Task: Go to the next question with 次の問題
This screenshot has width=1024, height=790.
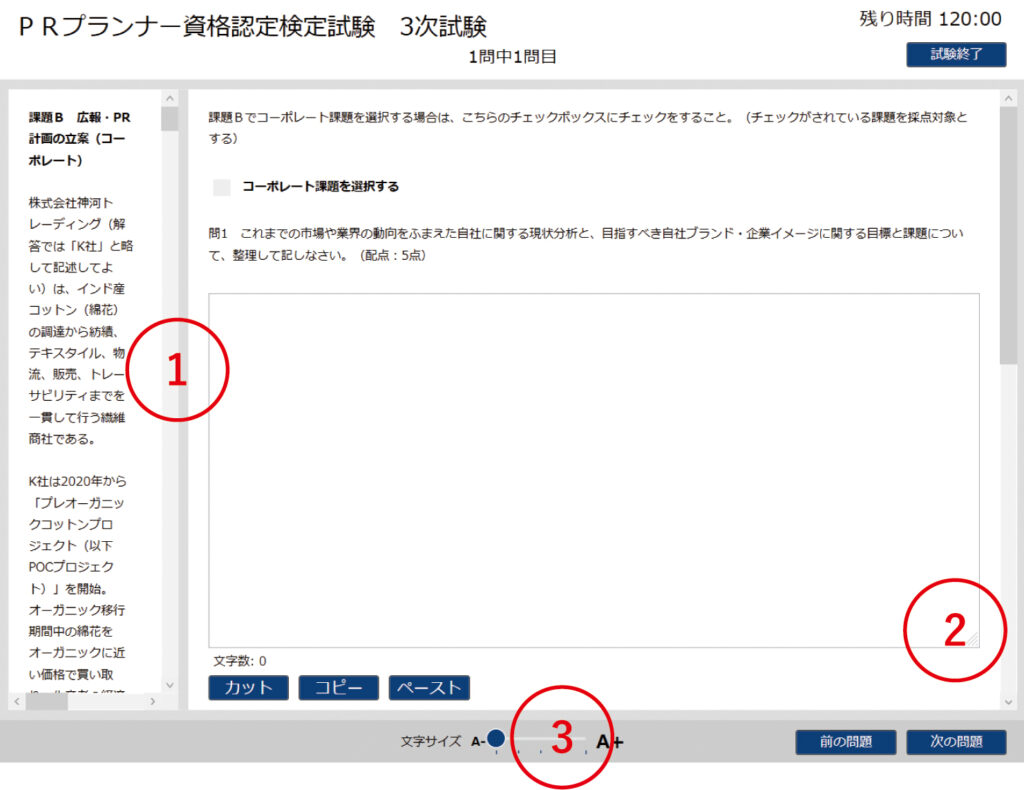Action: (x=956, y=742)
